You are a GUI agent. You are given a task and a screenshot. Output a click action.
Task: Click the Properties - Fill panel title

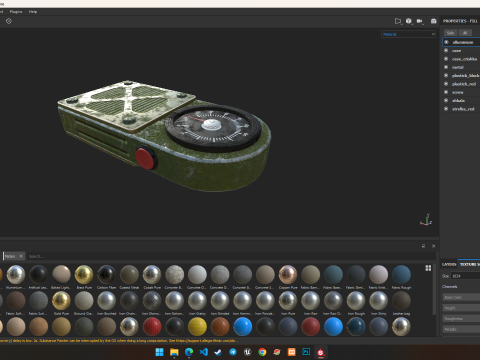click(x=460, y=21)
